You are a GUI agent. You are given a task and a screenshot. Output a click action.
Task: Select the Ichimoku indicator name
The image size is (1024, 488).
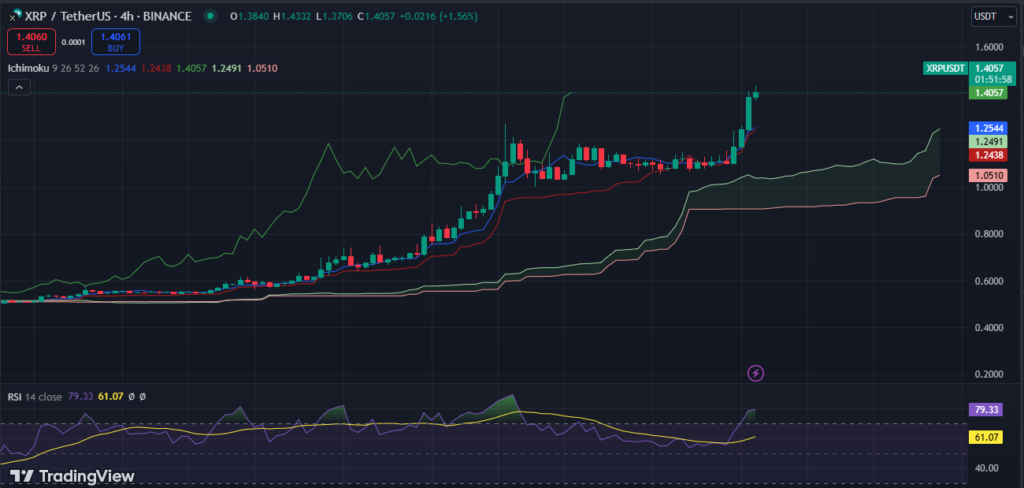click(x=27, y=68)
